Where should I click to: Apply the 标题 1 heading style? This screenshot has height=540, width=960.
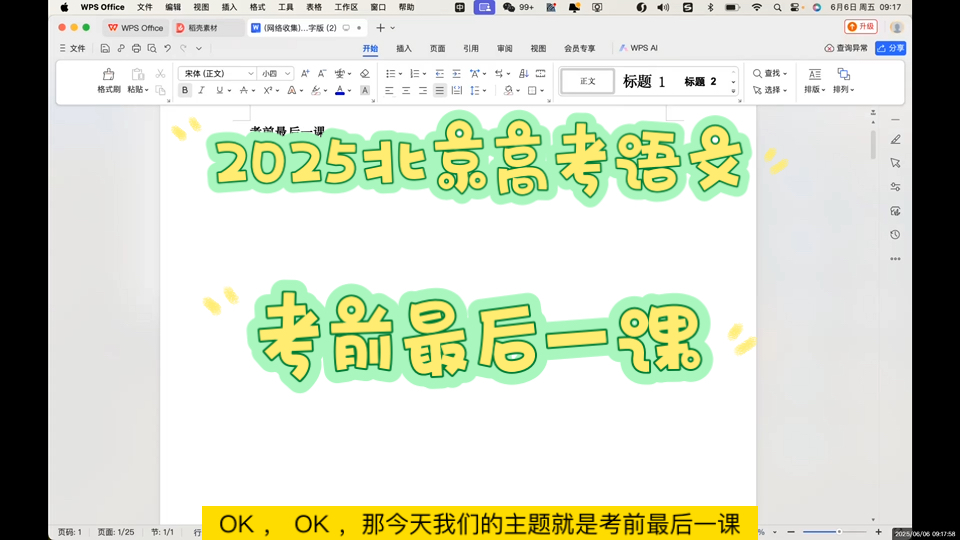pos(643,81)
